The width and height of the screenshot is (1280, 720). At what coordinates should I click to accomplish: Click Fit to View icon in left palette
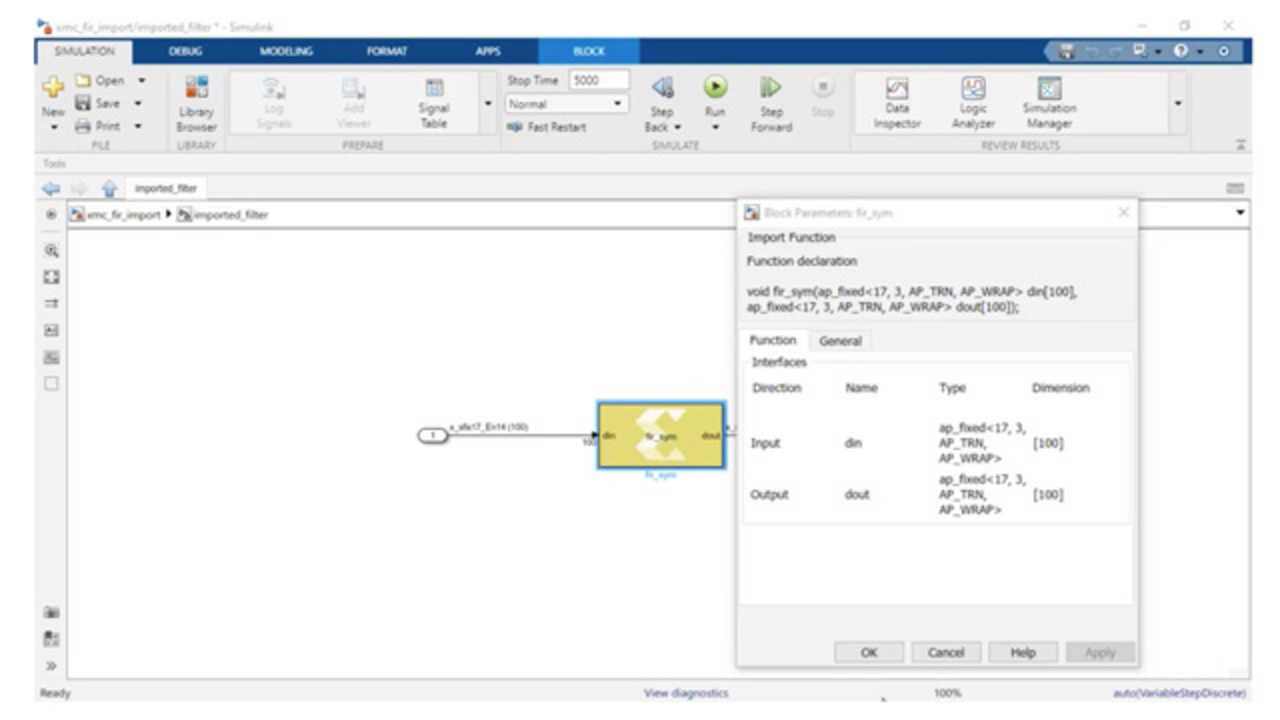(x=52, y=277)
